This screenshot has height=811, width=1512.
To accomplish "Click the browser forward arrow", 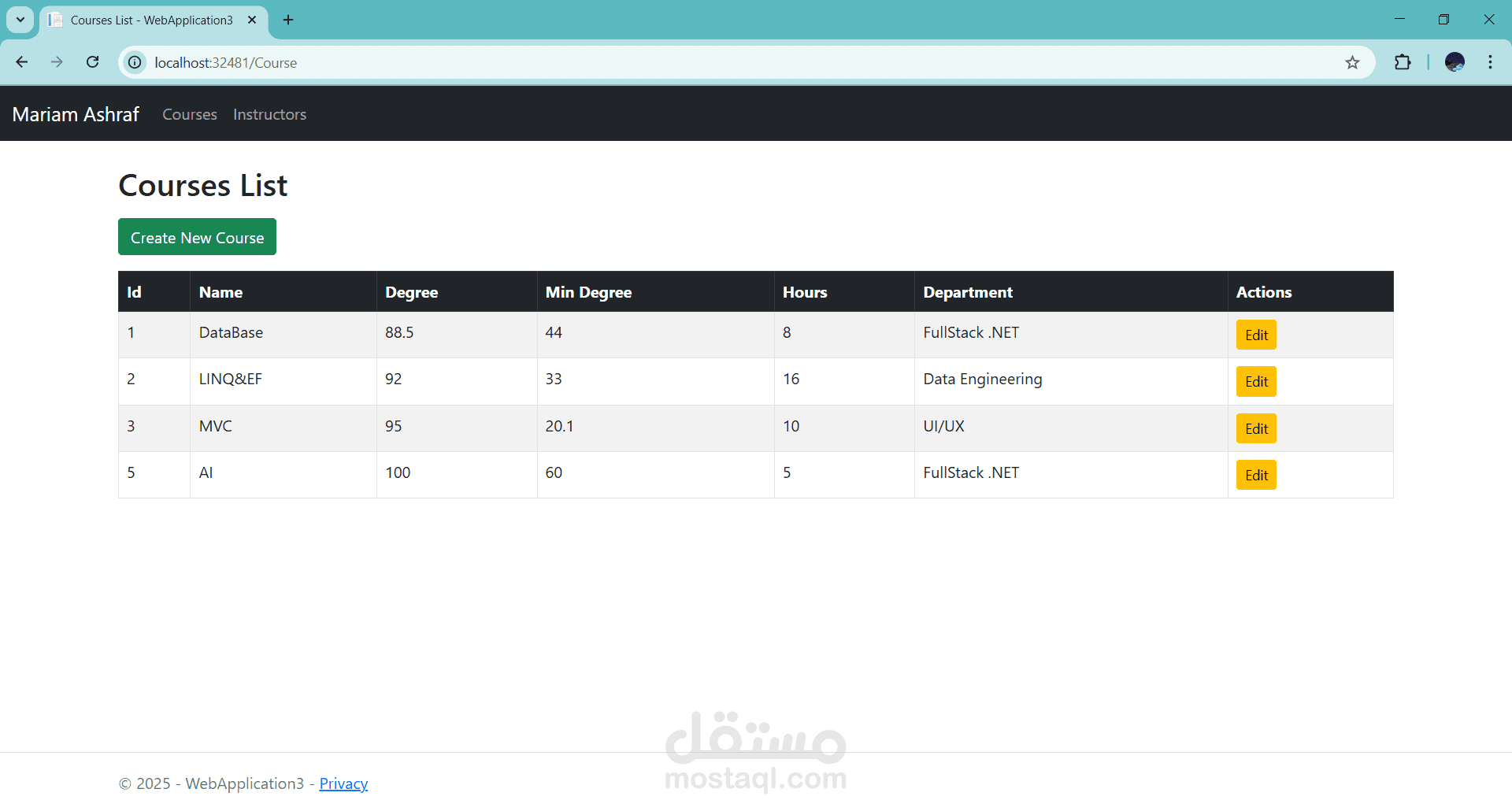I will click(x=57, y=62).
